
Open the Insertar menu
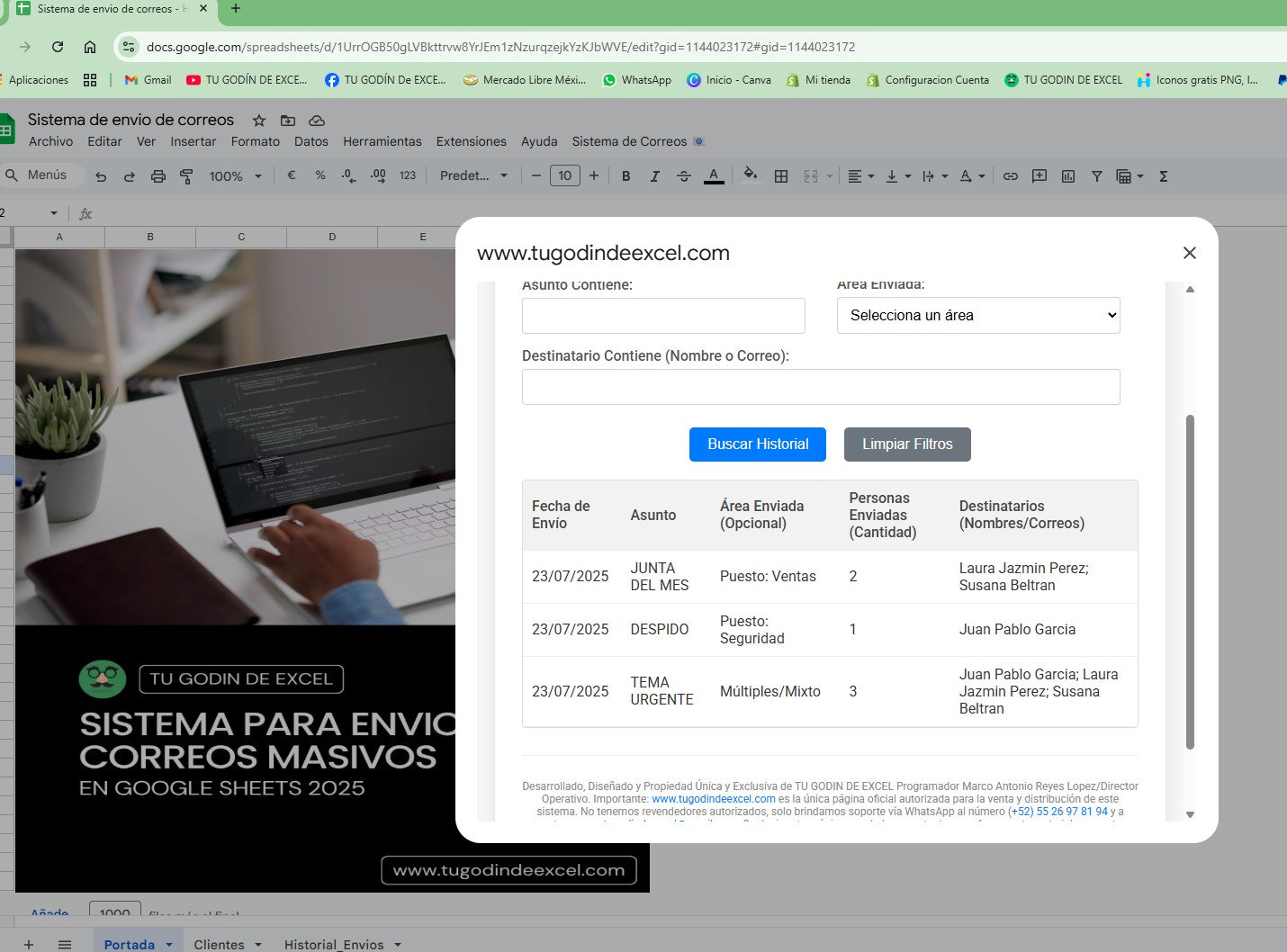click(x=193, y=141)
